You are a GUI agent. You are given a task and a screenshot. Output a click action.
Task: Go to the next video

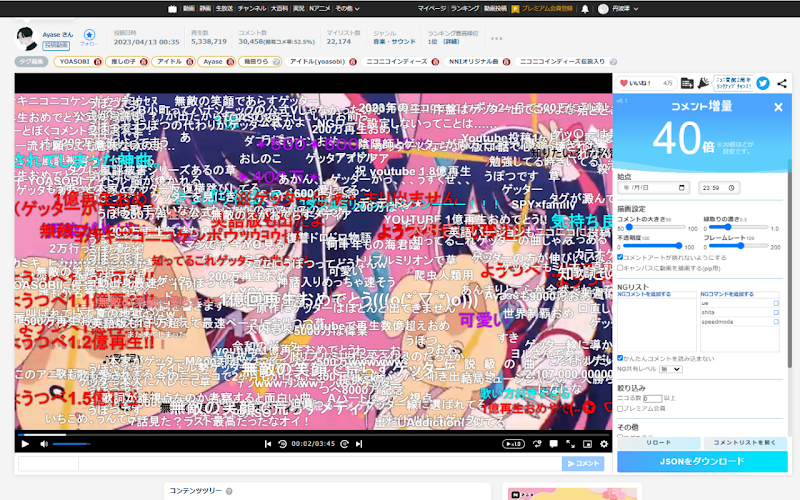359,444
